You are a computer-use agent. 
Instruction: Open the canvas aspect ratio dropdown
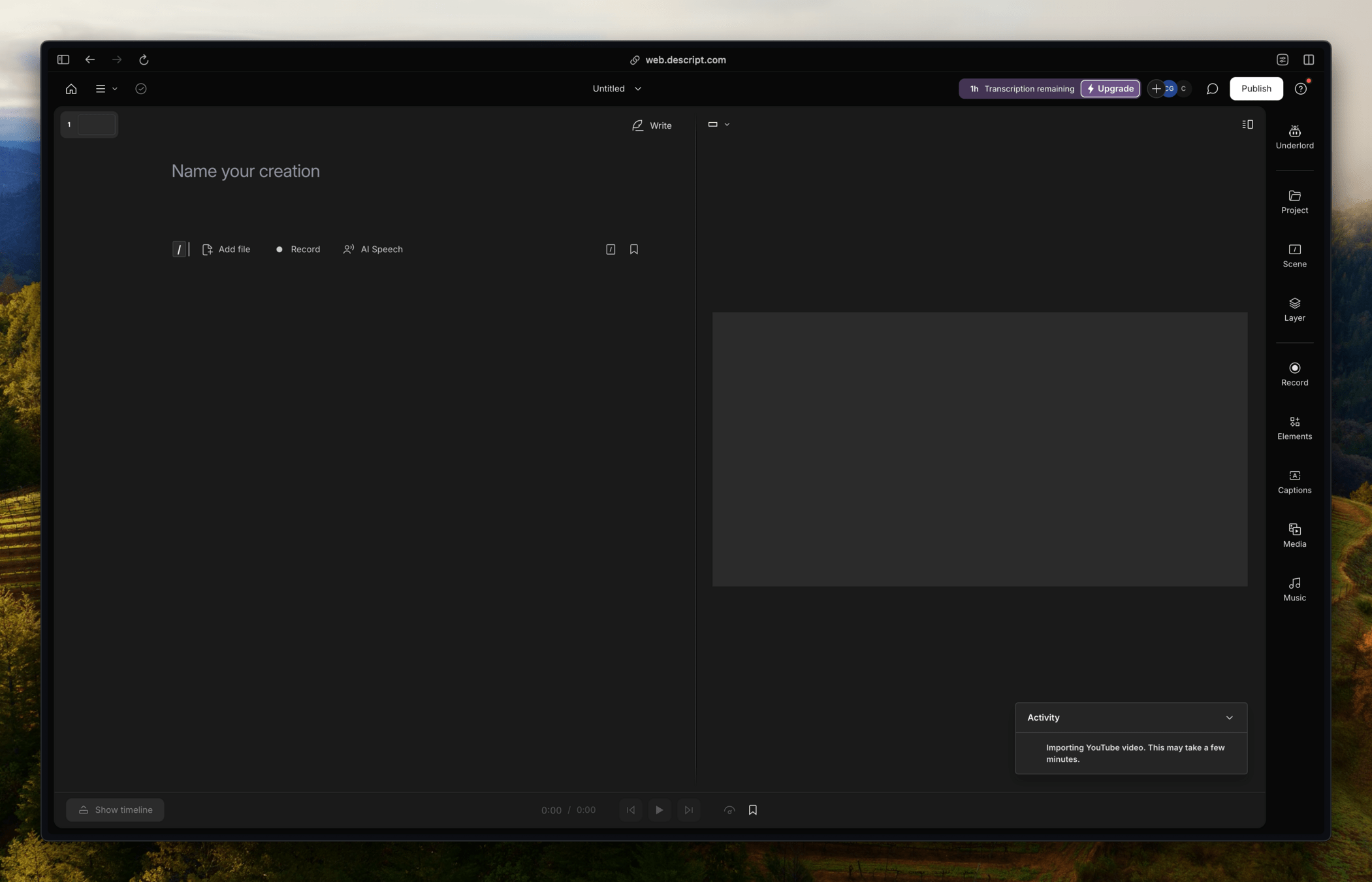tap(718, 124)
